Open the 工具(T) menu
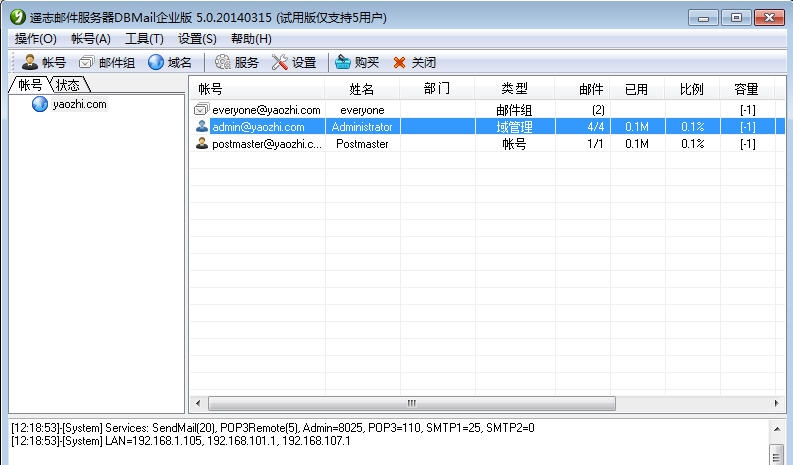Screen dimensions: 793x465 point(144,39)
